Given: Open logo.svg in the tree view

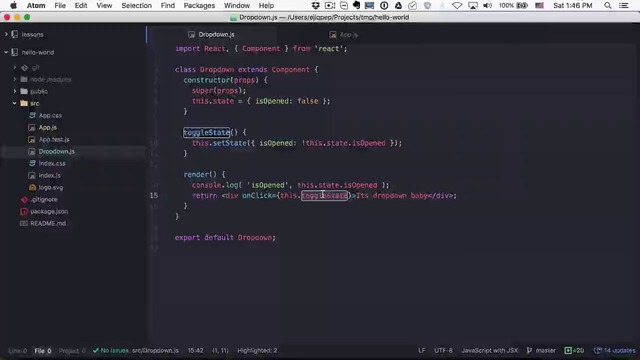Looking at the screenshot, I should pos(51,187).
